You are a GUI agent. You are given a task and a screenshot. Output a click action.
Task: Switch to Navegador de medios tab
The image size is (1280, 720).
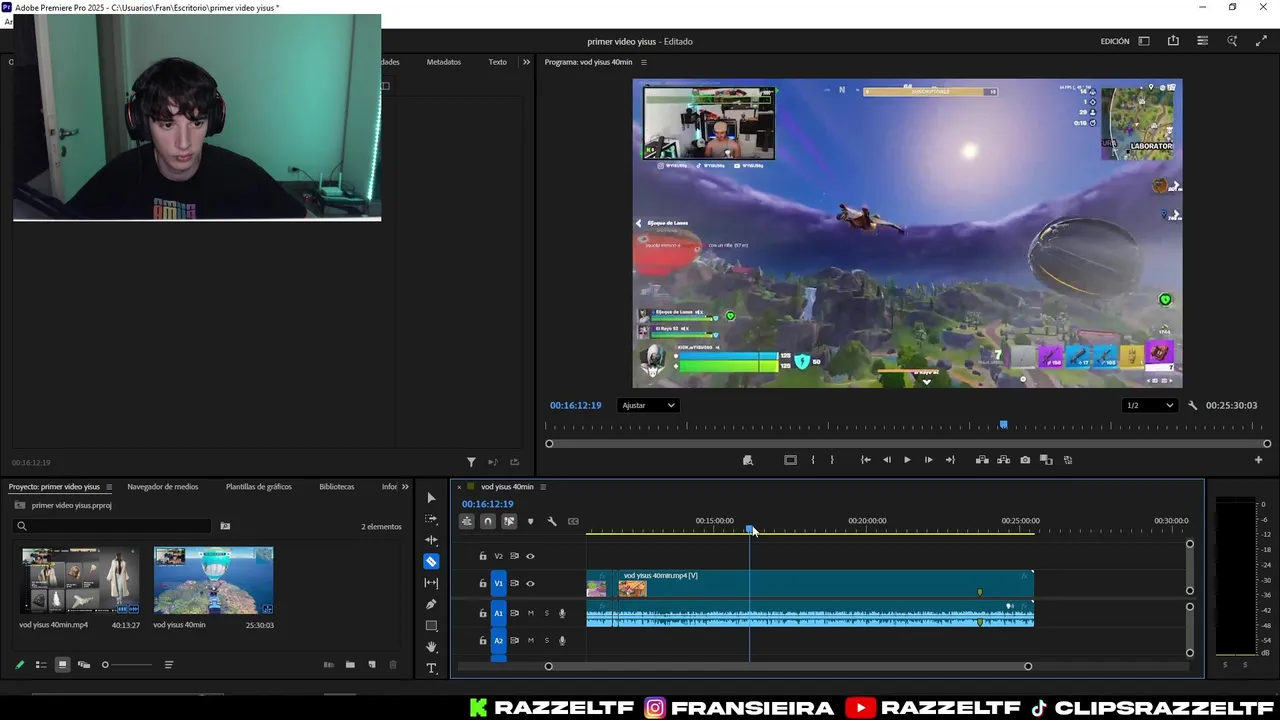[163, 487]
